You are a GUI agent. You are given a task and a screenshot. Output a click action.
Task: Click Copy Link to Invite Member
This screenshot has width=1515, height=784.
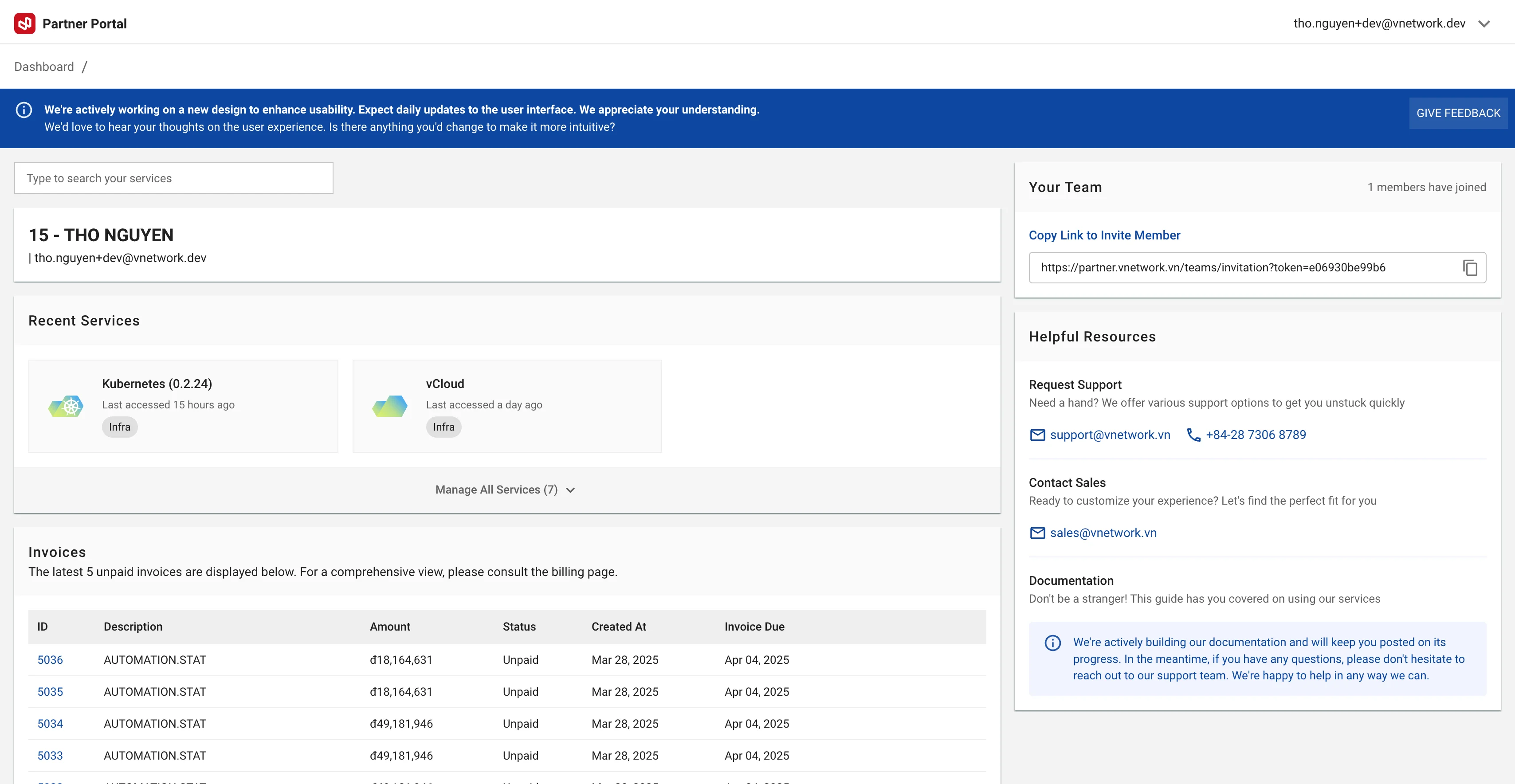click(1104, 235)
